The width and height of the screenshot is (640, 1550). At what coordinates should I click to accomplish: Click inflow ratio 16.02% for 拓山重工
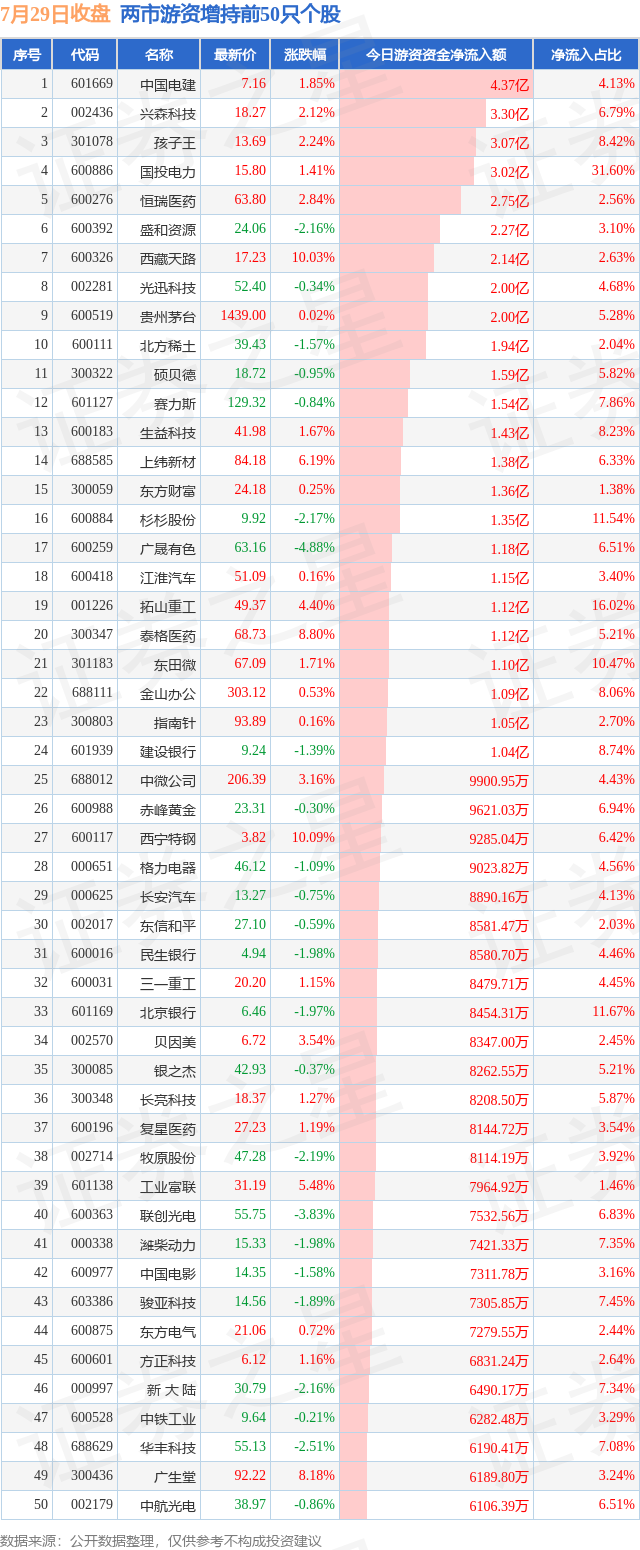pyautogui.click(x=614, y=606)
